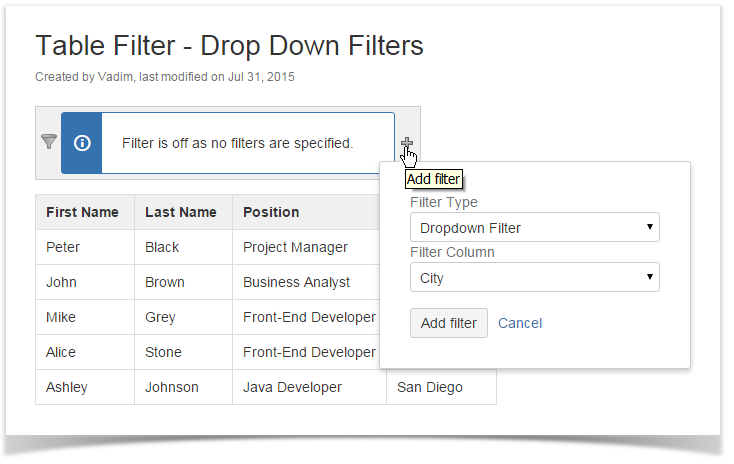
Task: Click the Cancel link
Action: [x=520, y=323]
